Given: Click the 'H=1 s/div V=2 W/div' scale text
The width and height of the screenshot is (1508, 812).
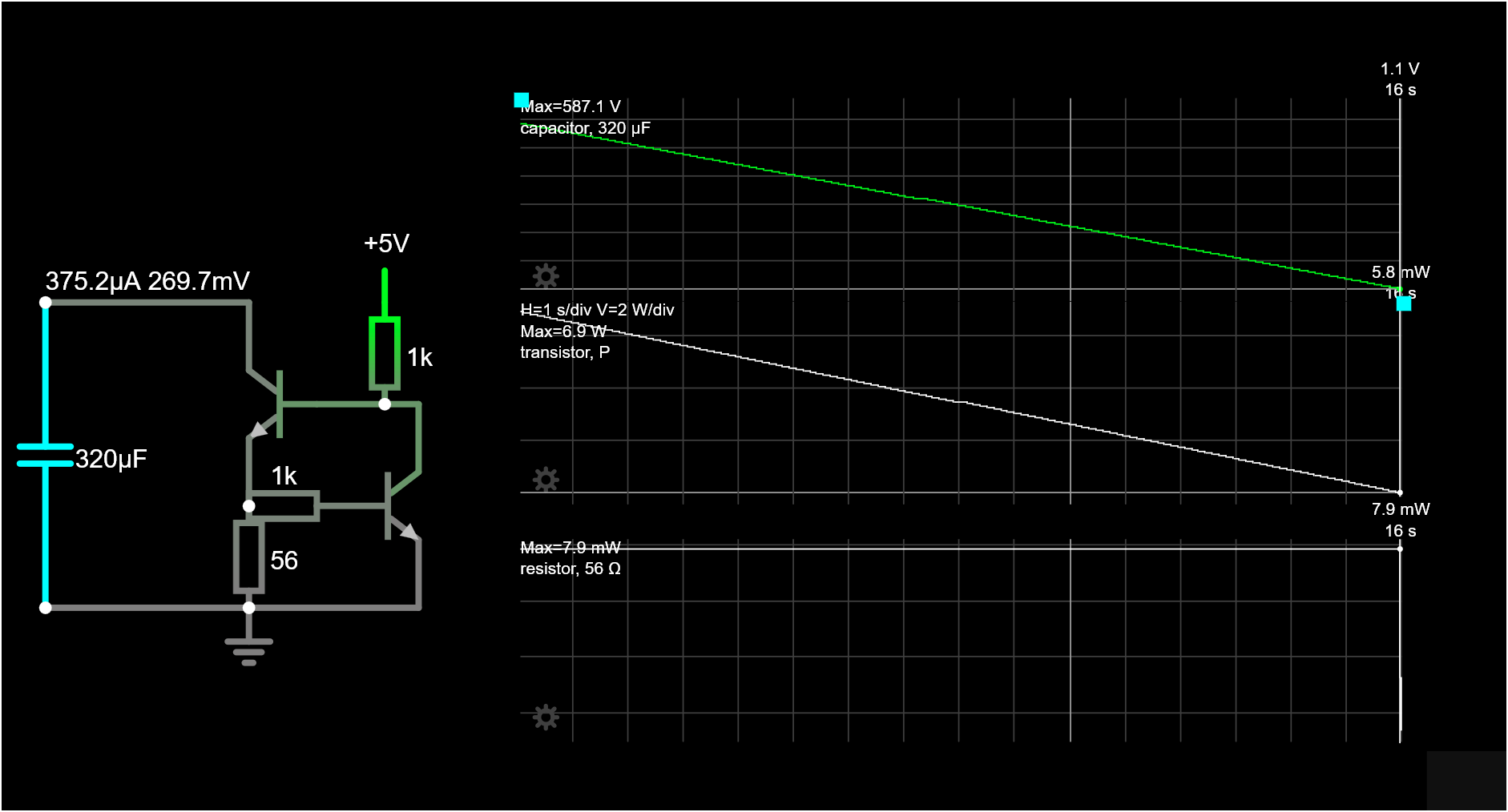Looking at the screenshot, I should coord(597,310).
